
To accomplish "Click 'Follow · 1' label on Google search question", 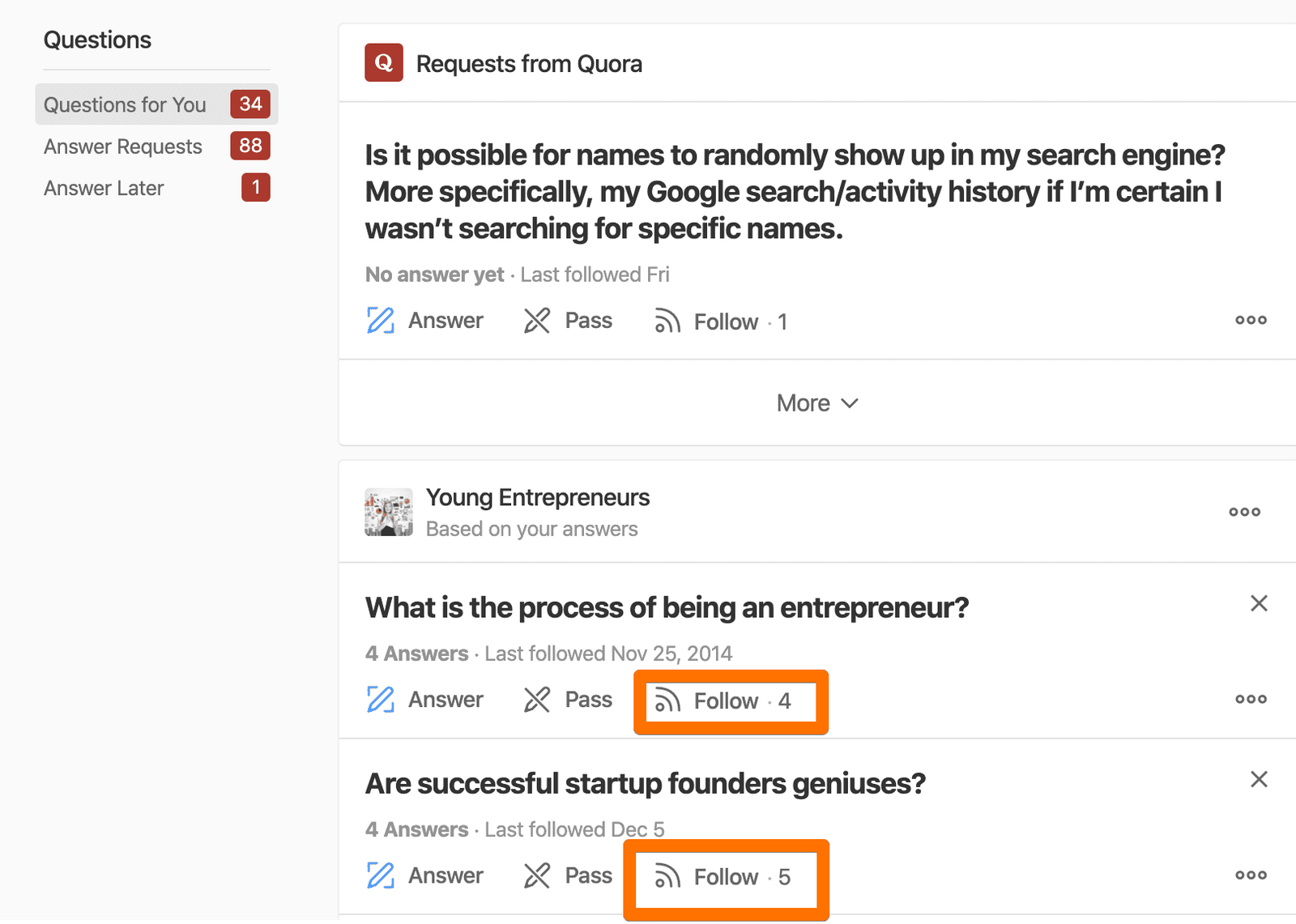I will [740, 322].
